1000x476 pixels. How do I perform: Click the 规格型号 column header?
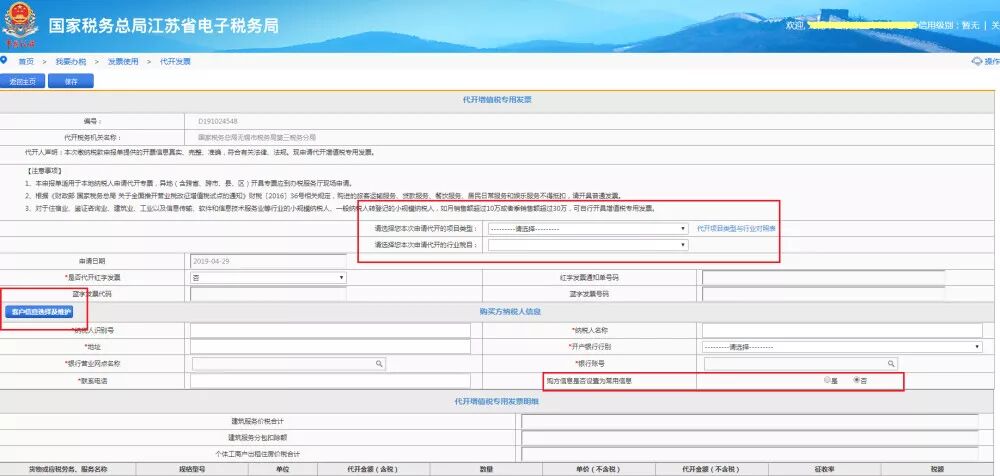[x=192, y=470]
